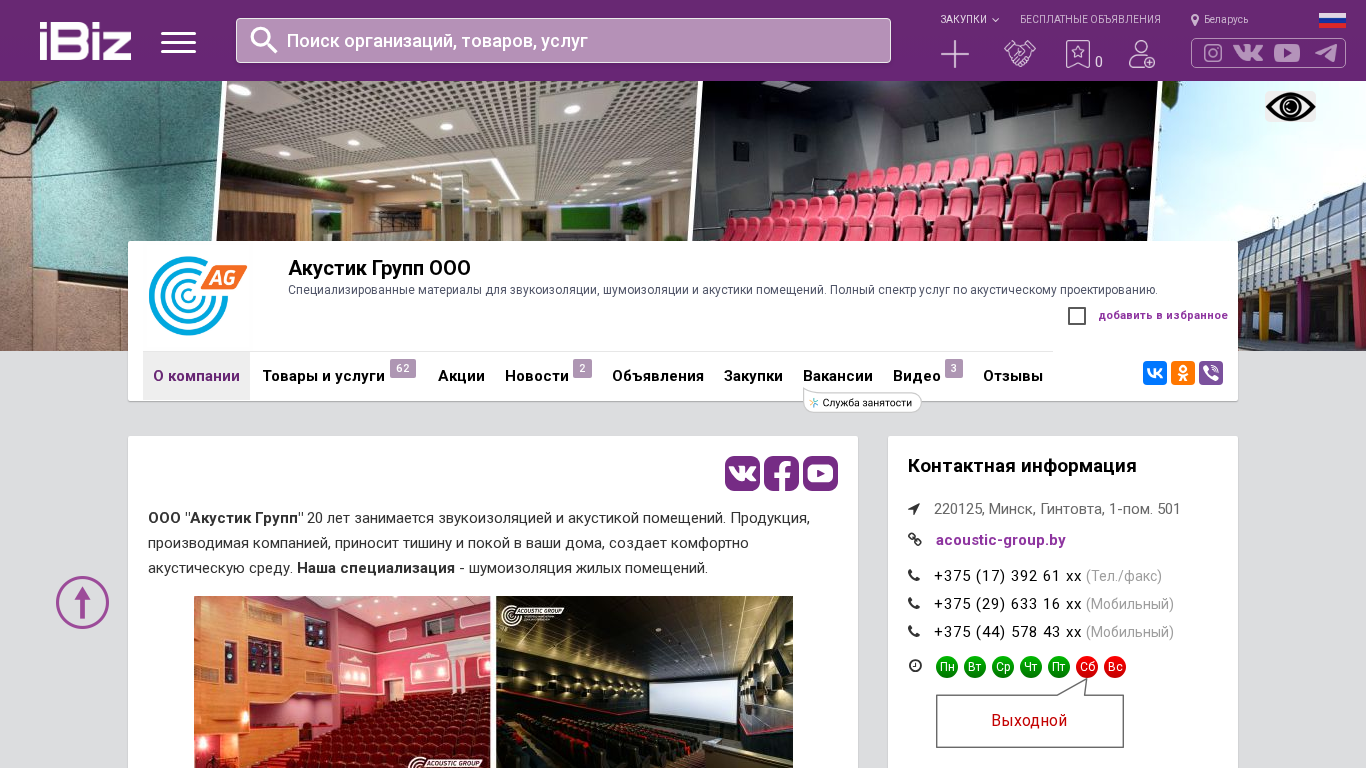
Task: Open the О компании tab
Action: [x=196, y=376]
